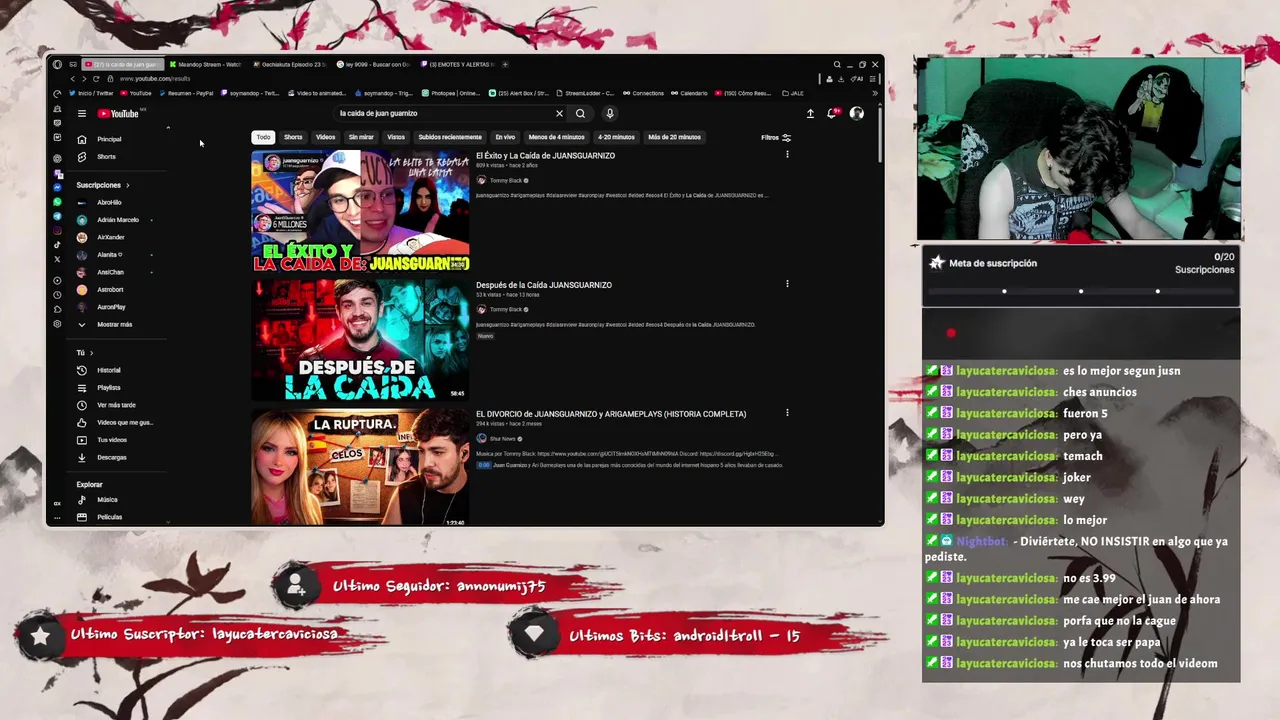Expand Mostrar más subscriptions
The height and width of the screenshot is (720, 1280).
coord(114,325)
